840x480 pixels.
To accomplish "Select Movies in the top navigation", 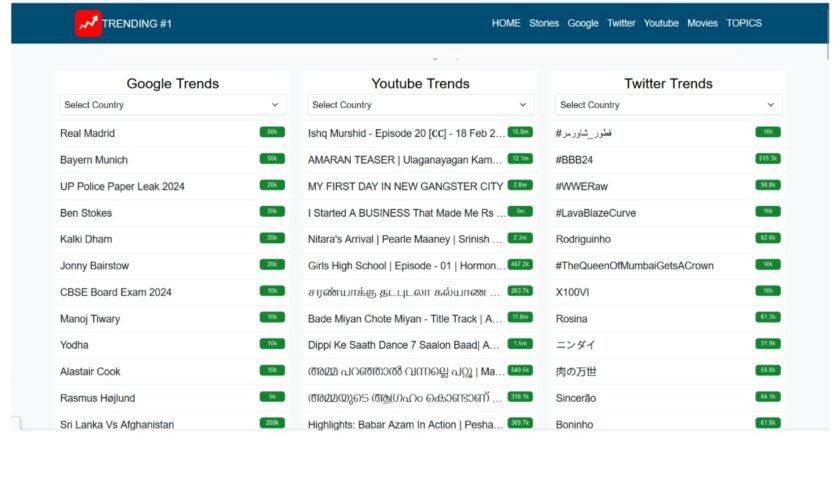I will 702,23.
